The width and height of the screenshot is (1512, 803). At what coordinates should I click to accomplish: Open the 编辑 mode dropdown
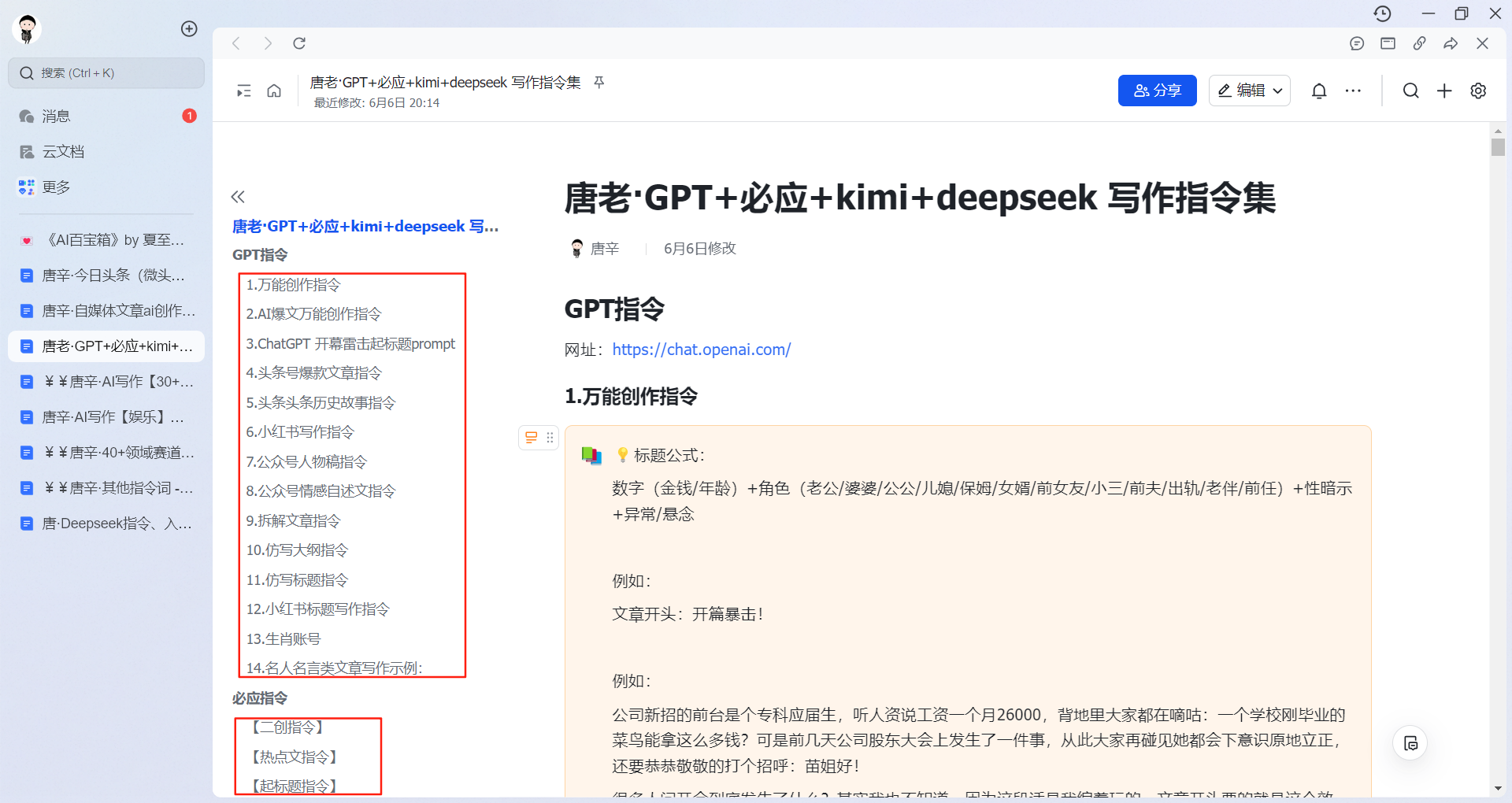pyautogui.click(x=1250, y=91)
